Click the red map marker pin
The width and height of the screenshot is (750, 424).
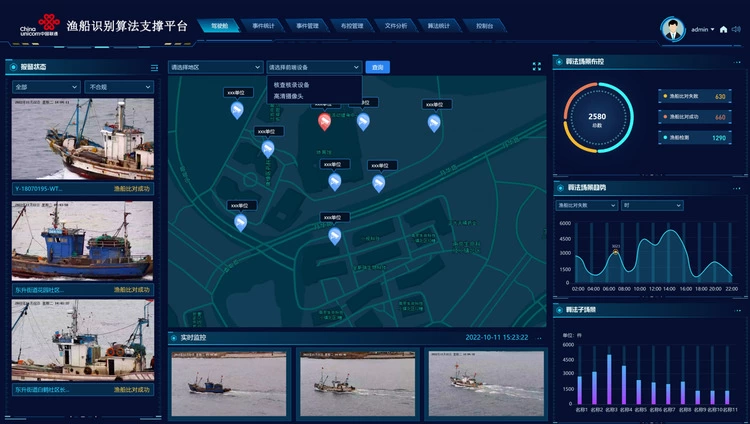pos(324,121)
